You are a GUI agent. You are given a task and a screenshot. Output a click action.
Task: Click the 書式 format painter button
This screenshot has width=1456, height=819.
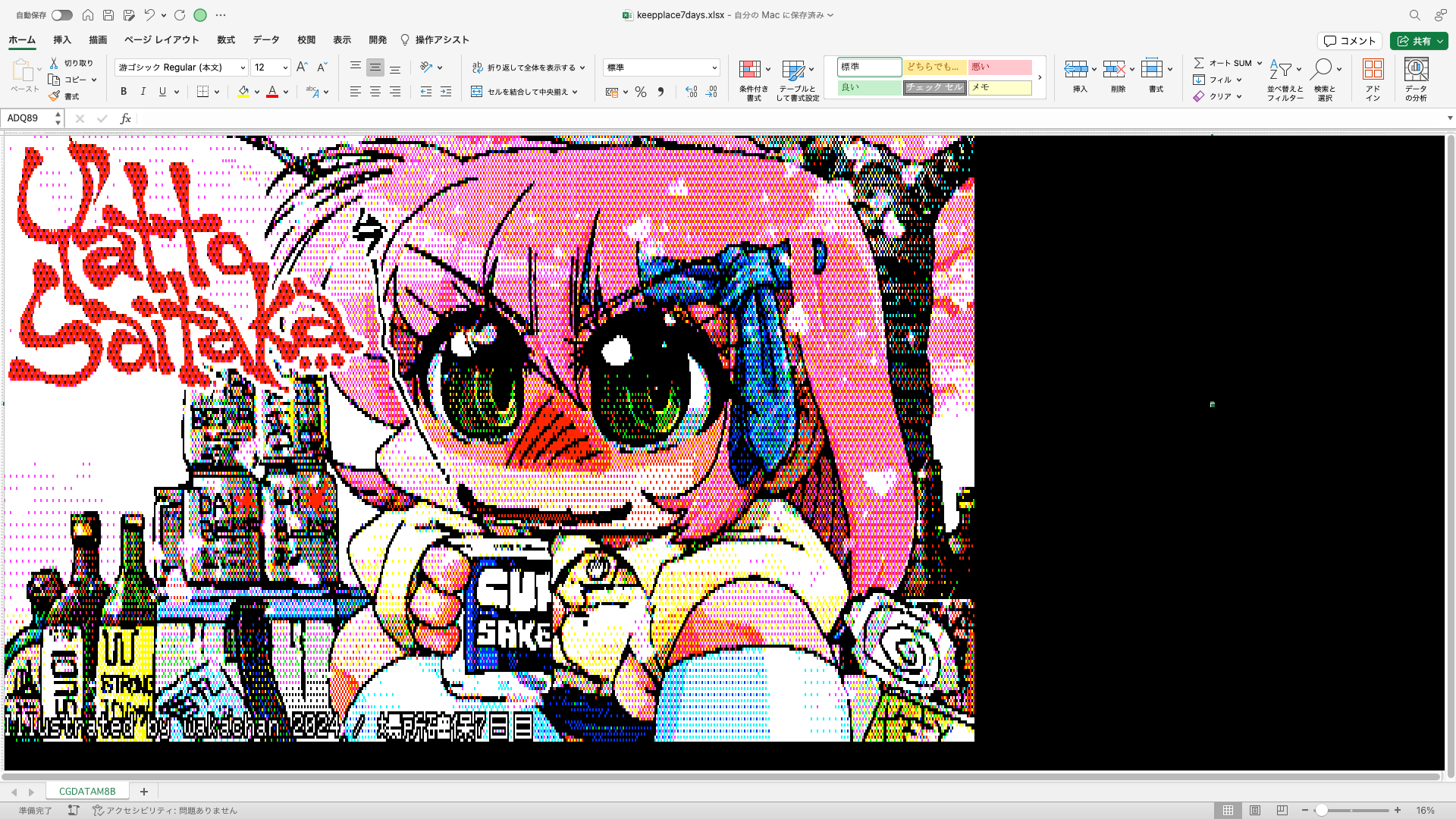[64, 96]
